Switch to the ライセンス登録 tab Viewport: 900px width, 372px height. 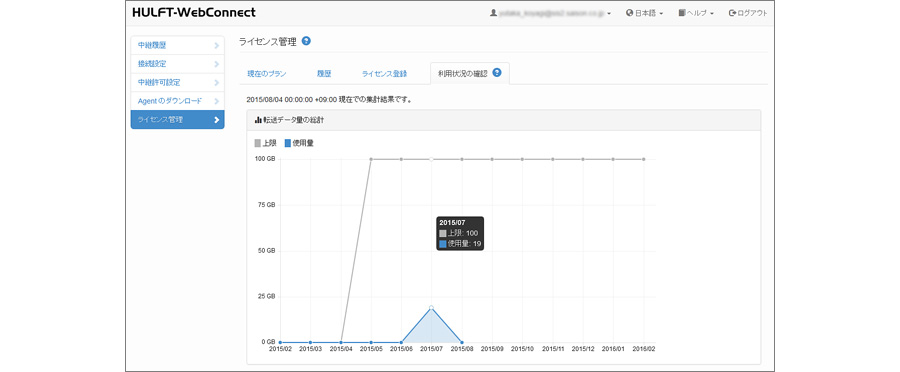[x=385, y=73]
